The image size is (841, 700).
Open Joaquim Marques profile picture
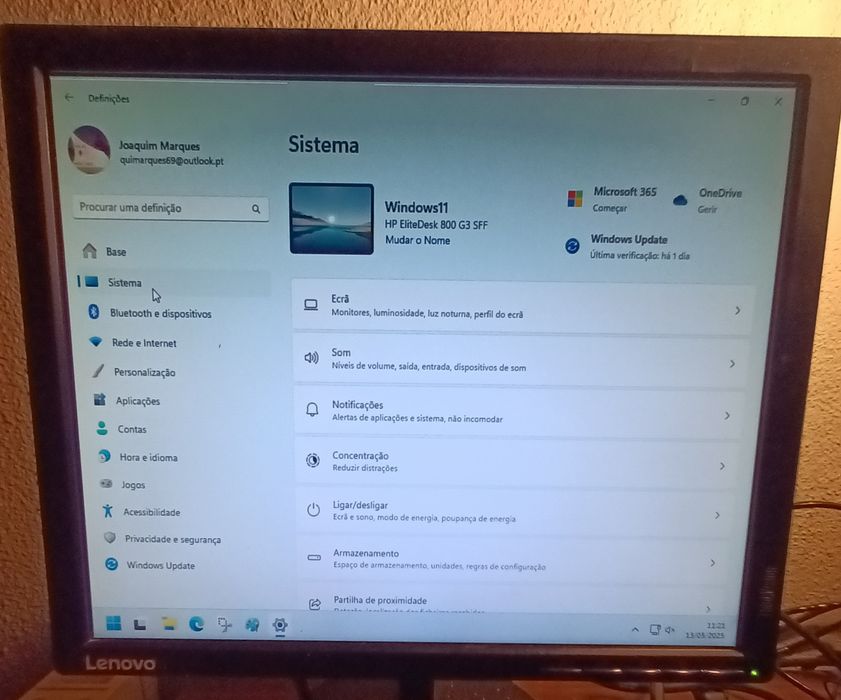(89, 150)
